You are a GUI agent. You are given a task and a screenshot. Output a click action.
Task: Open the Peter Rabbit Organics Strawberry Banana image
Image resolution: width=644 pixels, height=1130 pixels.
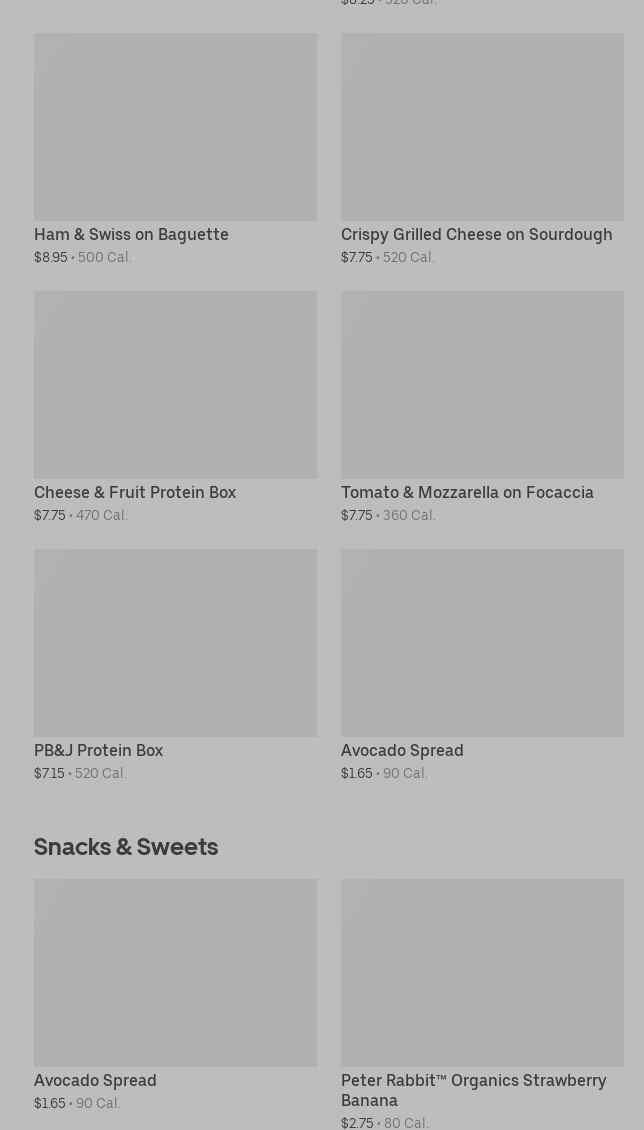482,973
